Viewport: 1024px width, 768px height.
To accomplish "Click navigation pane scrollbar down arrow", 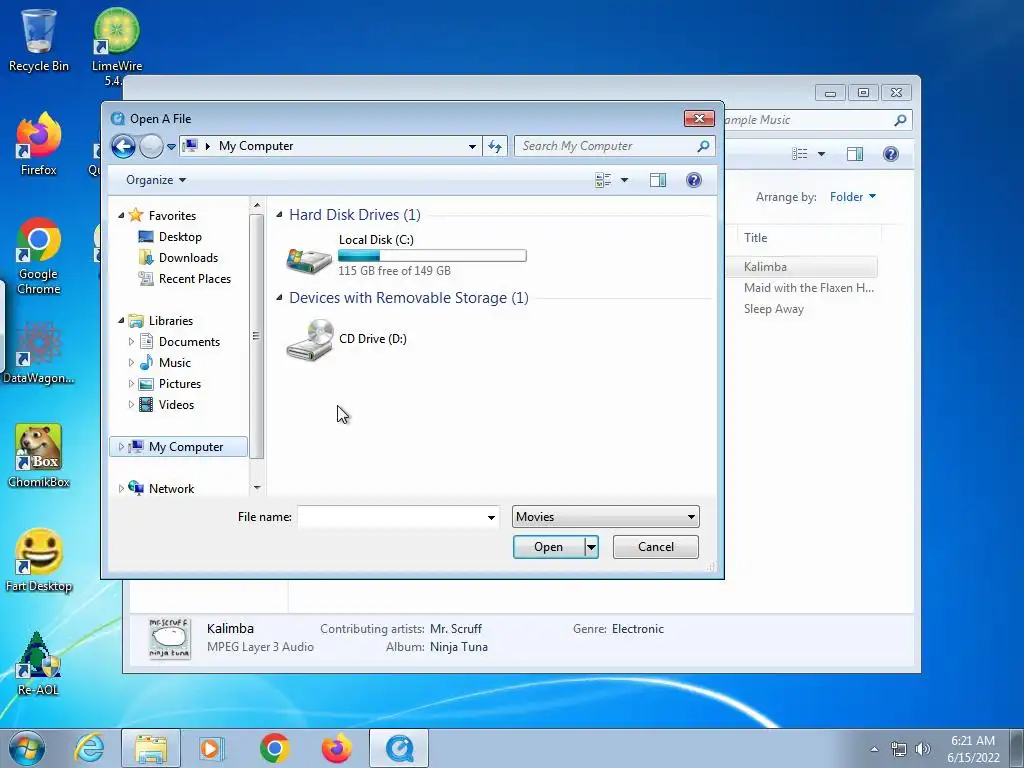I will click(257, 488).
